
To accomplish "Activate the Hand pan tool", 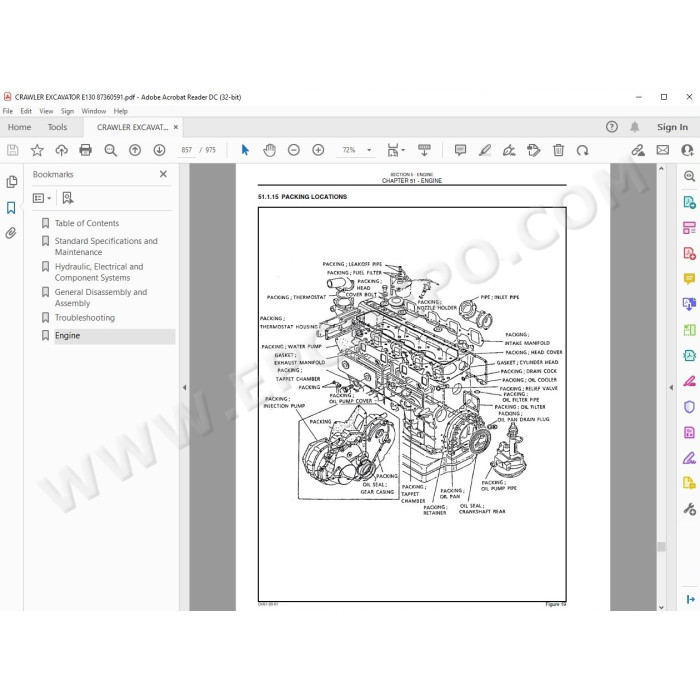I will pyautogui.click(x=269, y=150).
